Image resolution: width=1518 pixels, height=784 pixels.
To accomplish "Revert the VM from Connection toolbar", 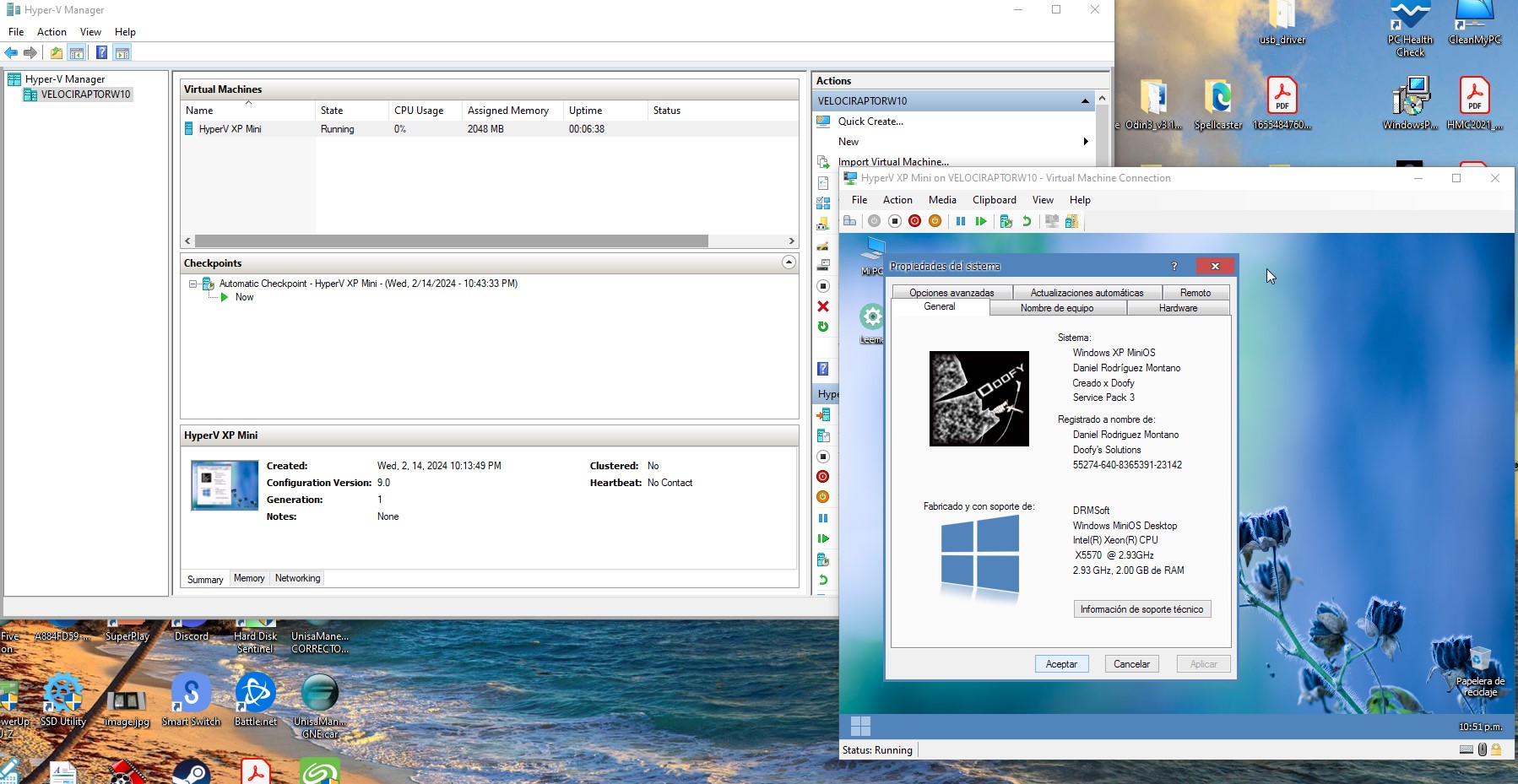I will [1027, 221].
